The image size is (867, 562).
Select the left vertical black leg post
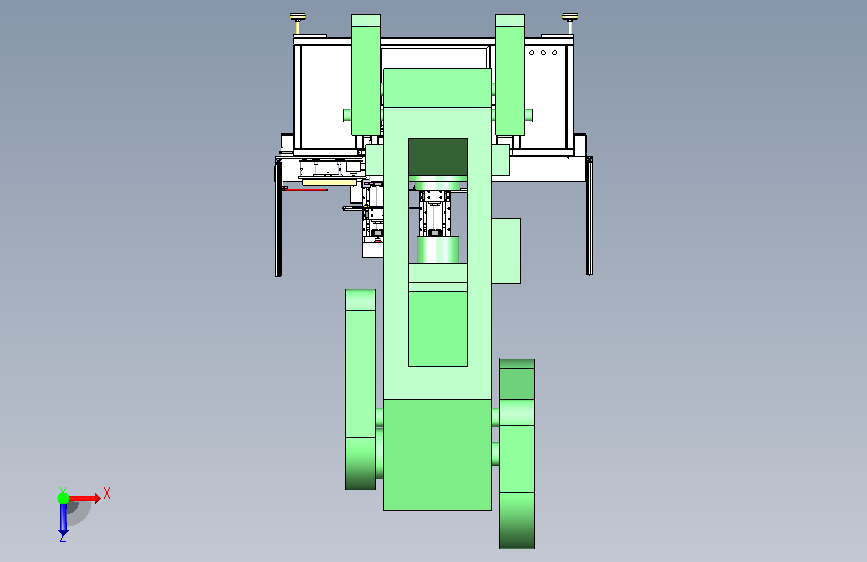click(x=278, y=218)
